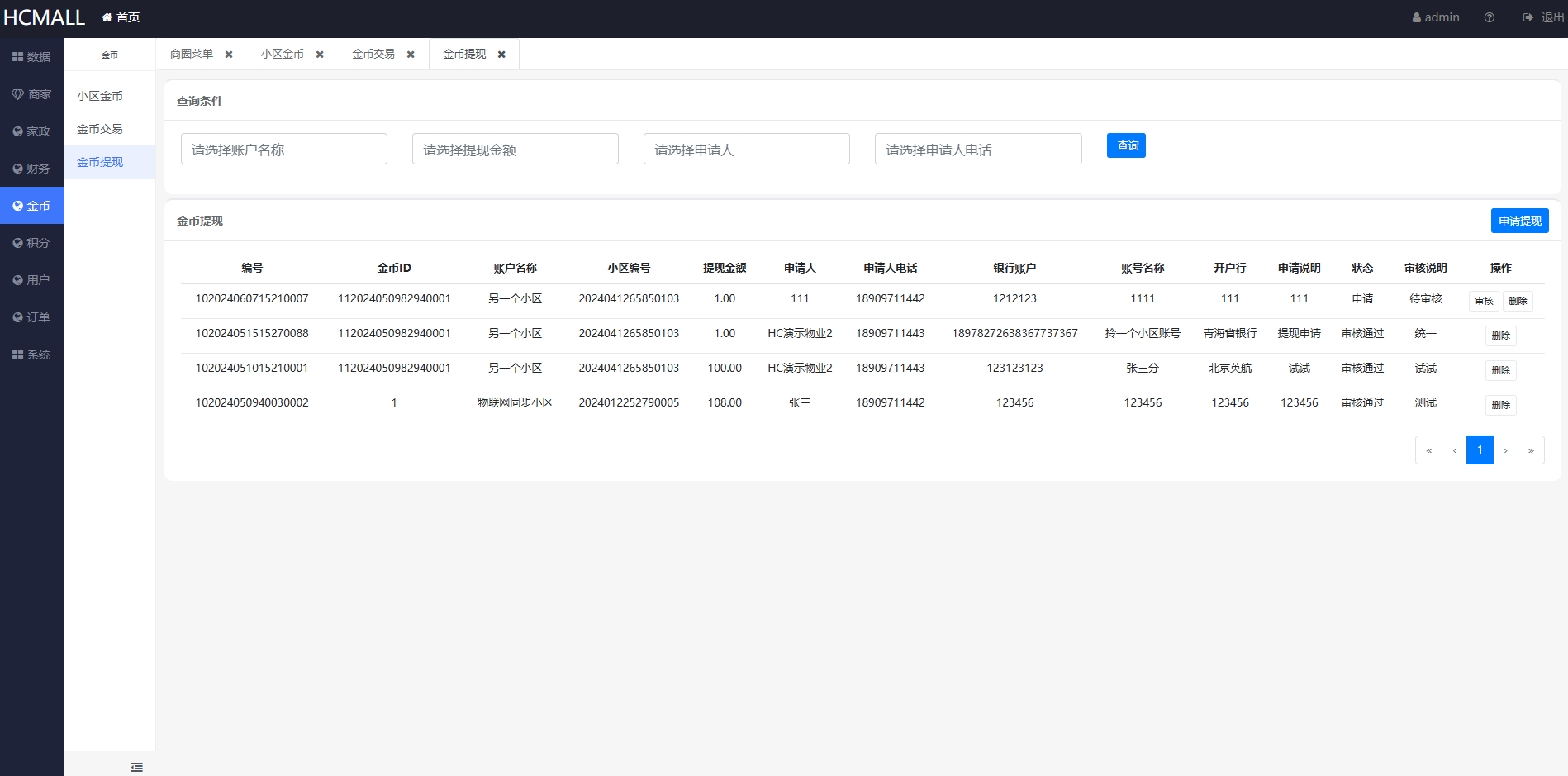This screenshot has height=776, width=1568.
Task: Go to previous page with ‹ button
Action: click(x=1454, y=450)
